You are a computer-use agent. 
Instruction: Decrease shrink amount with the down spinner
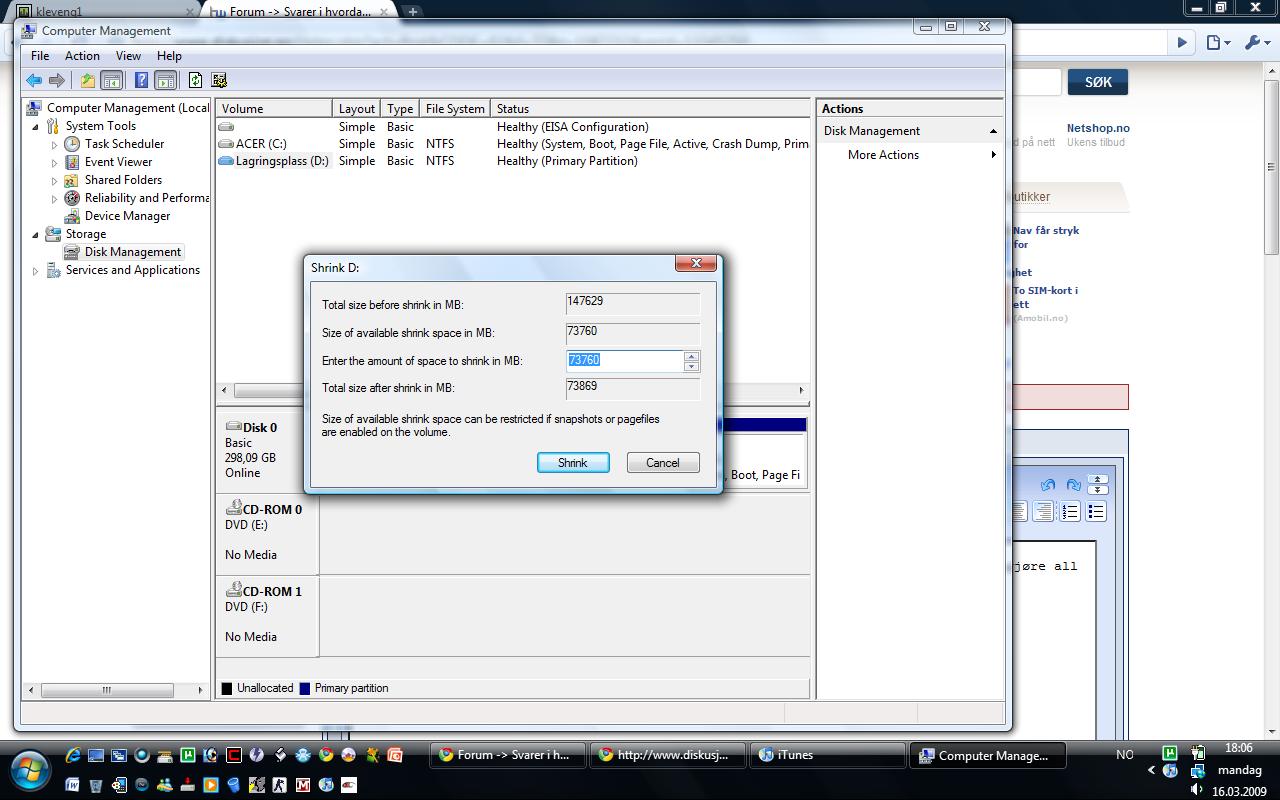(x=691, y=366)
